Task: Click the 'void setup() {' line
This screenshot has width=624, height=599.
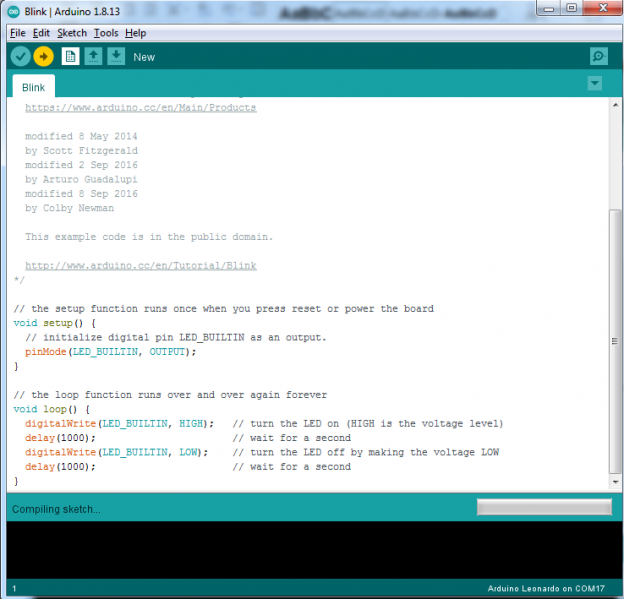Action: click(x=55, y=323)
